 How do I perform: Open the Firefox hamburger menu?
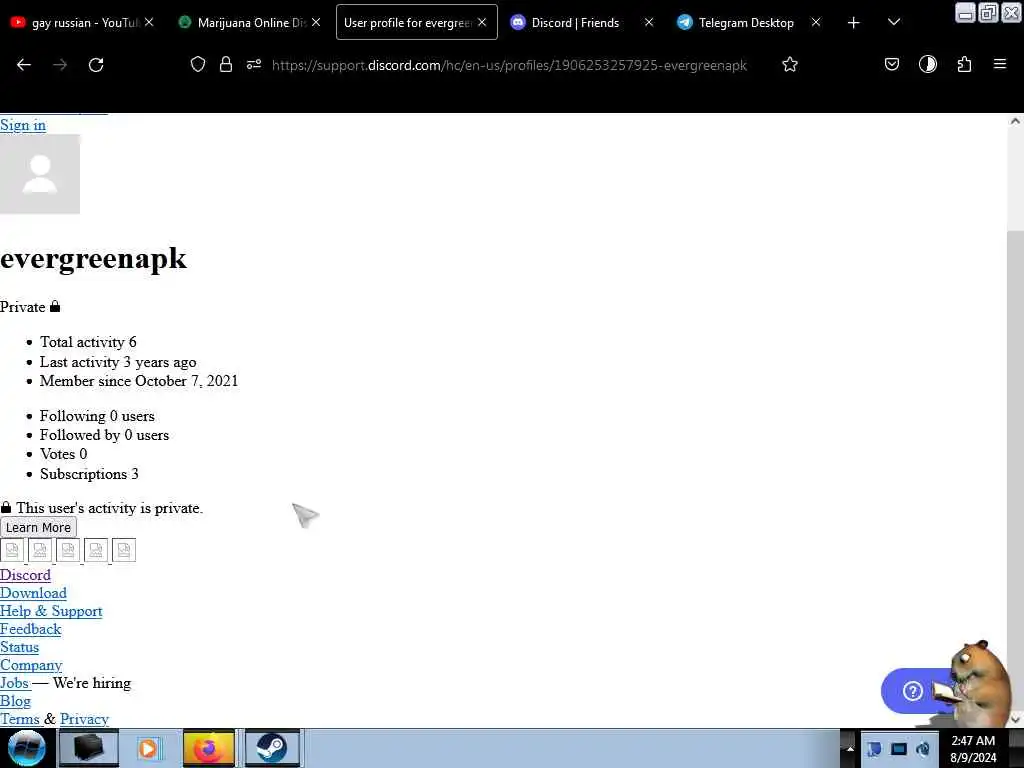tap(1000, 64)
